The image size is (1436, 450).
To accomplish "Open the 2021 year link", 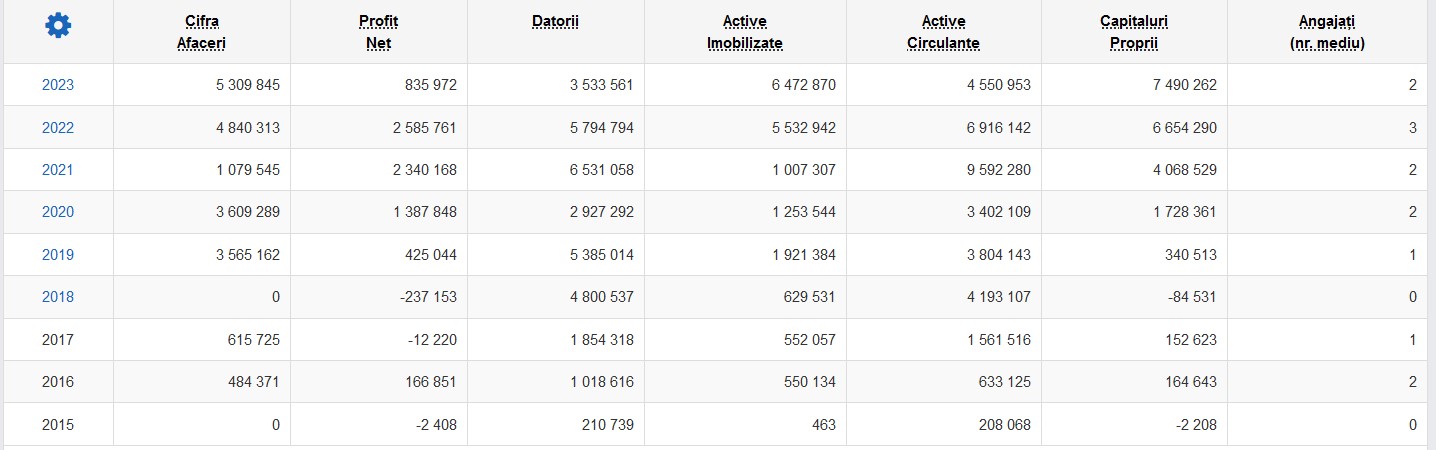I will click(58, 170).
